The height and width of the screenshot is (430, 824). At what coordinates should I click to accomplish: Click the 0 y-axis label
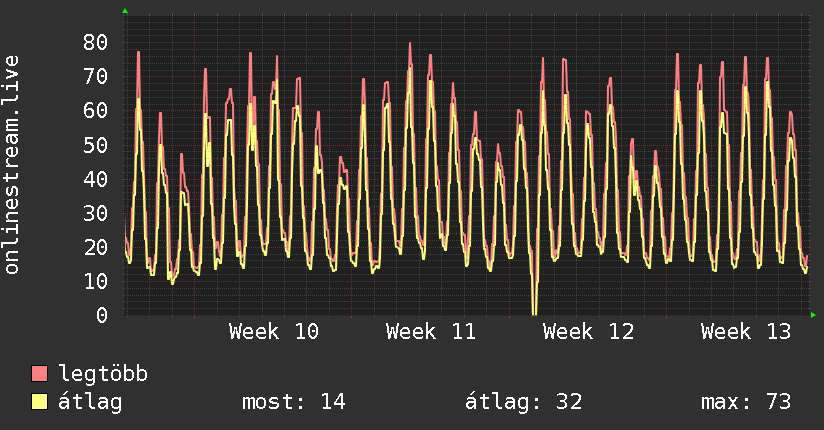pos(102,315)
